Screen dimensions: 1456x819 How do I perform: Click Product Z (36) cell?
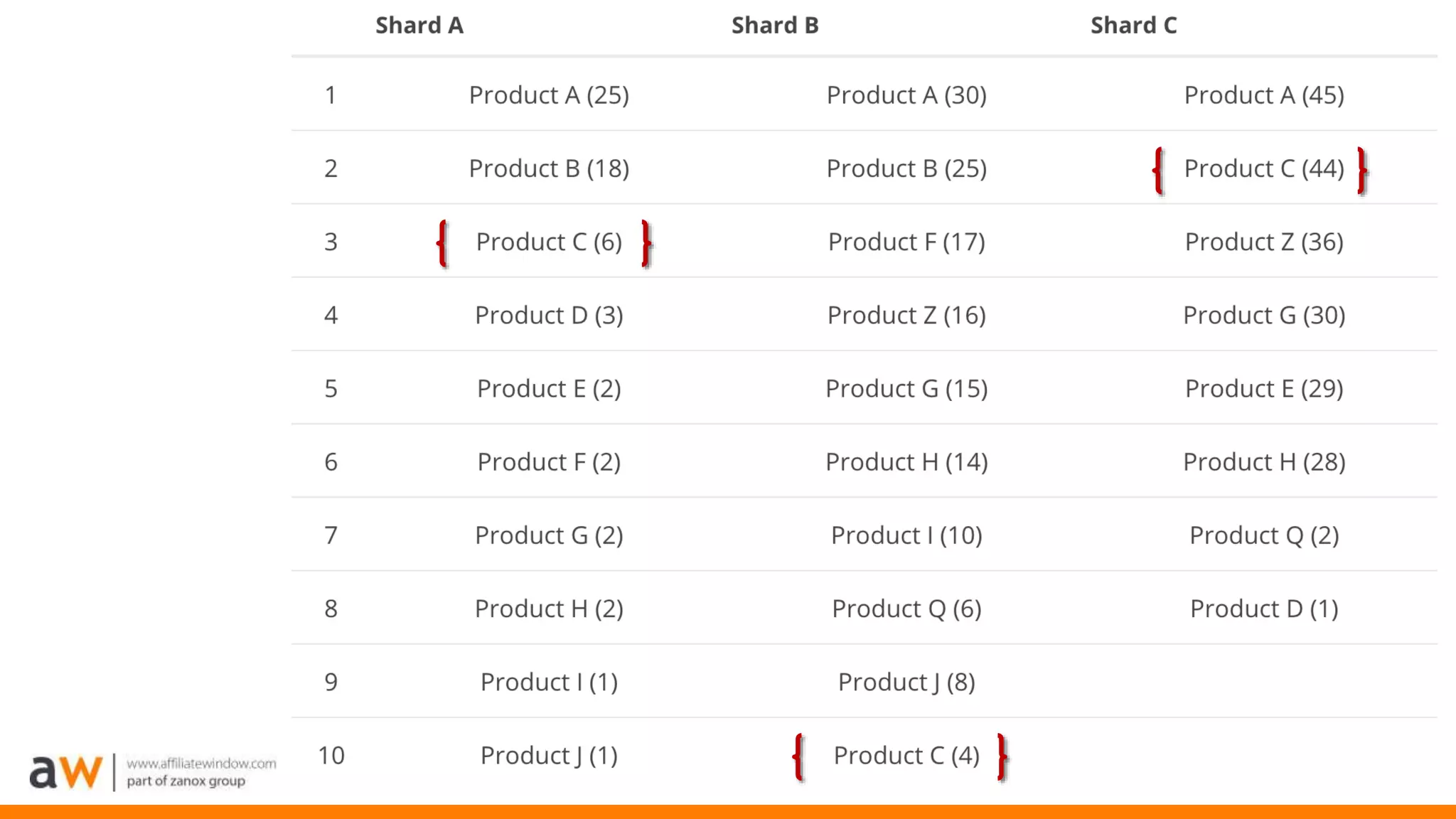(1263, 242)
